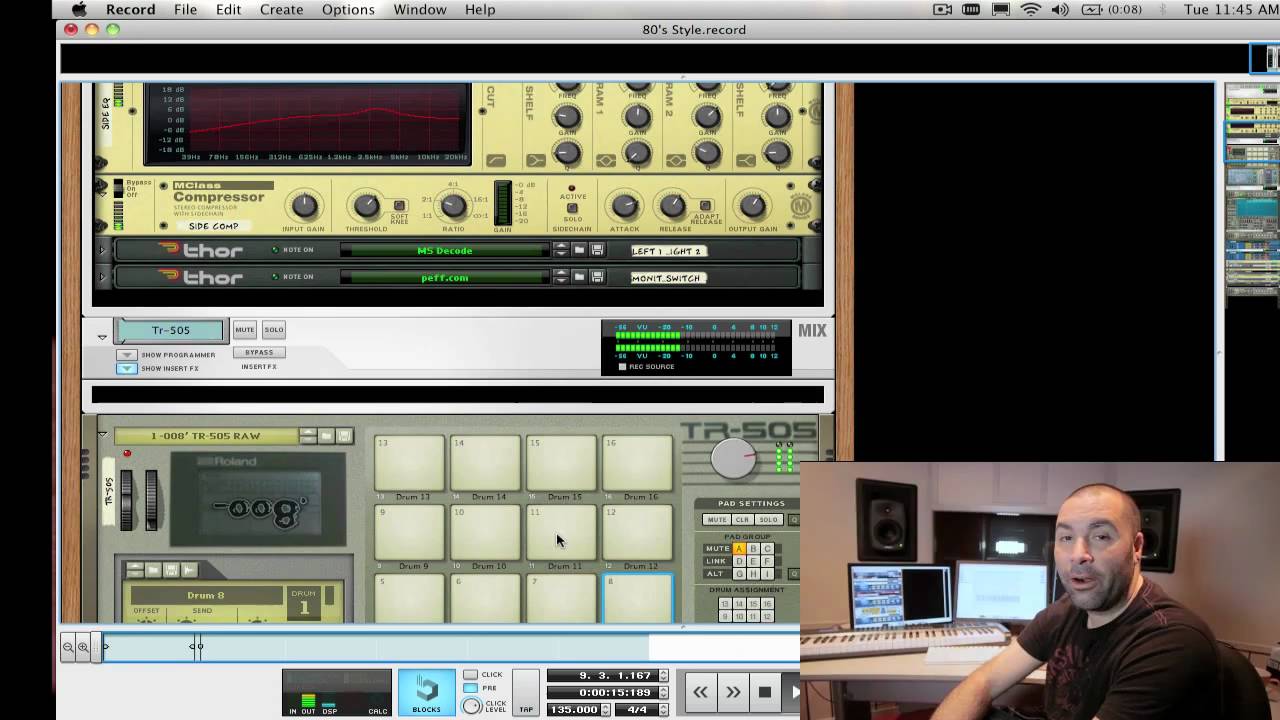Adjust the compressor Input Gain knob
Screen dimensions: 1280x720
click(303, 206)
